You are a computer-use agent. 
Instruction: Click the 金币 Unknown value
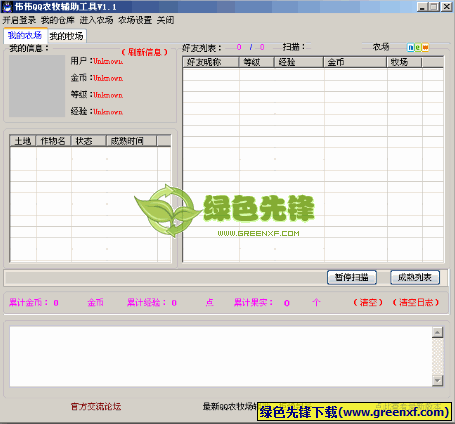pyautogui.click(x=108, y=78)
